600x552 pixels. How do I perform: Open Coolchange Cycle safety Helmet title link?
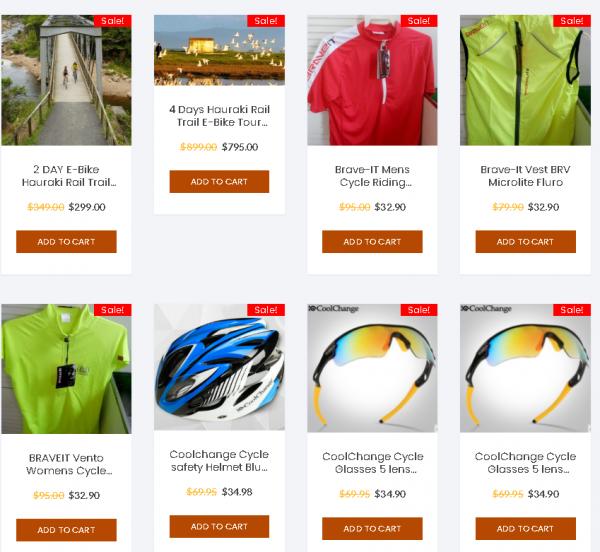pyautogui.click(x=219, y=461)
